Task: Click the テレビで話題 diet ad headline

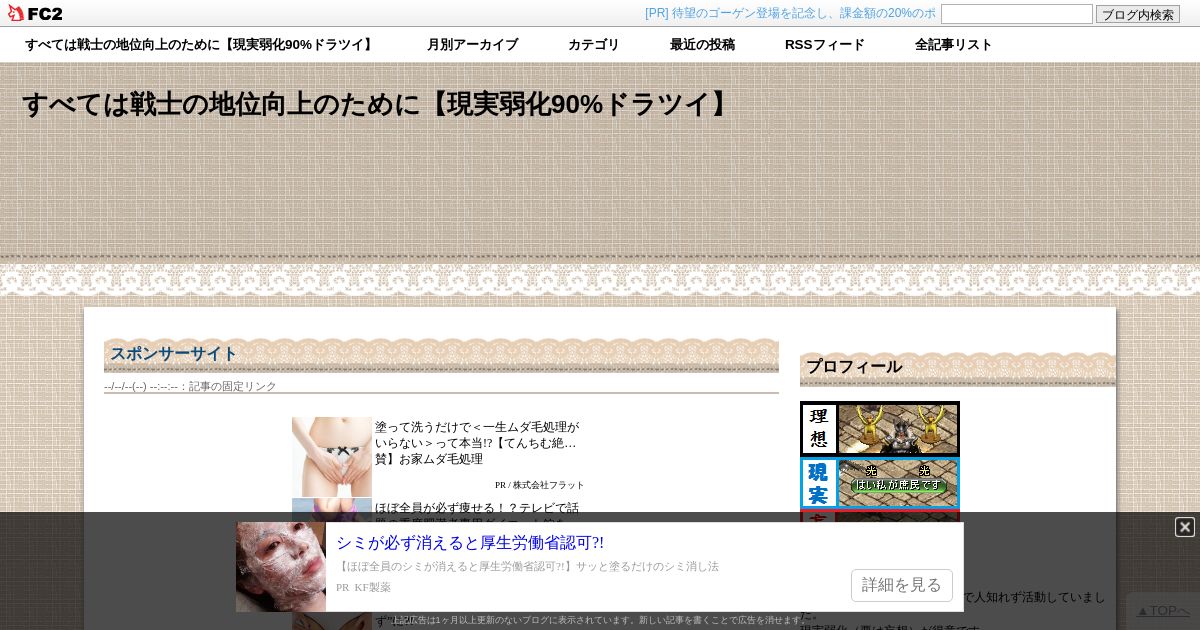Action: click(x=477, y=508)
